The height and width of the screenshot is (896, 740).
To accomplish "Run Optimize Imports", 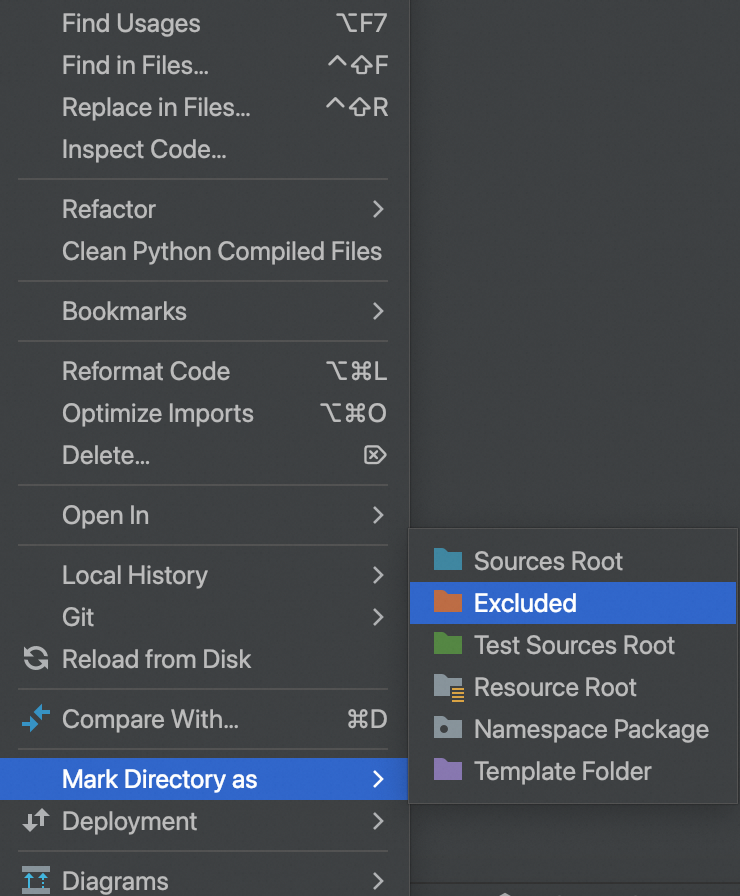I will tap(158, 413).
